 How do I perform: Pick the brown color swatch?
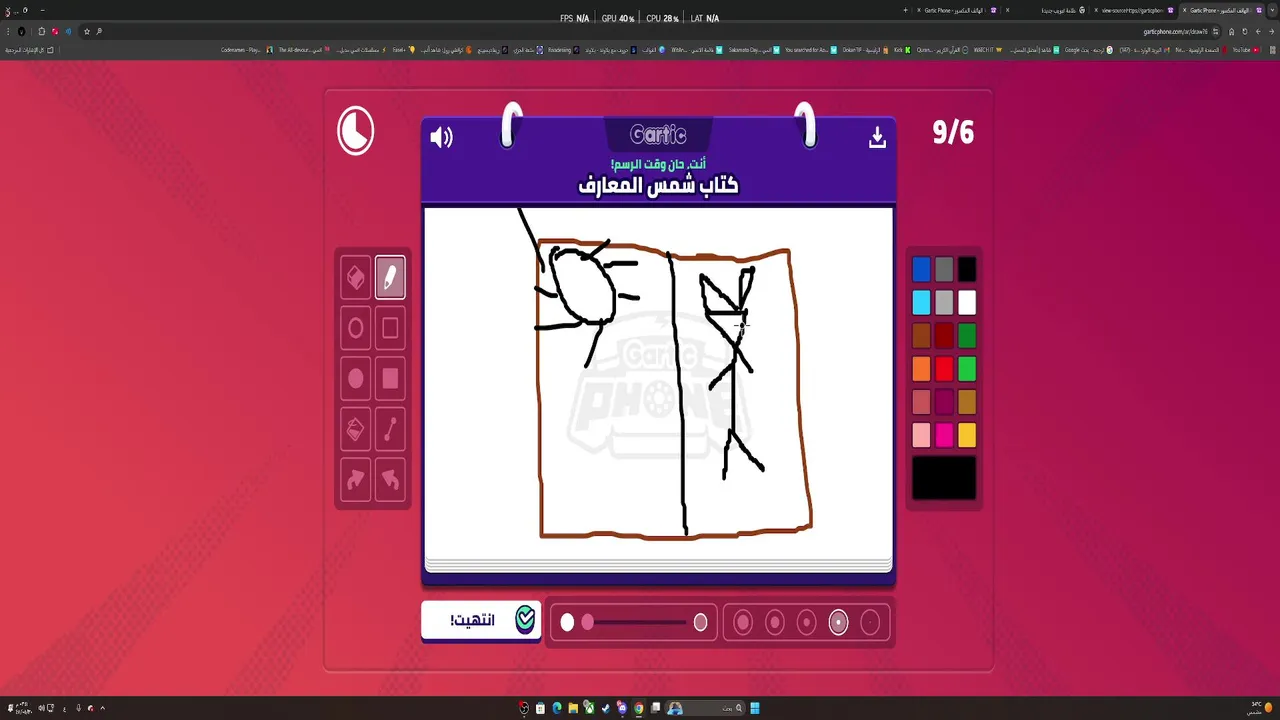[921, 335]
